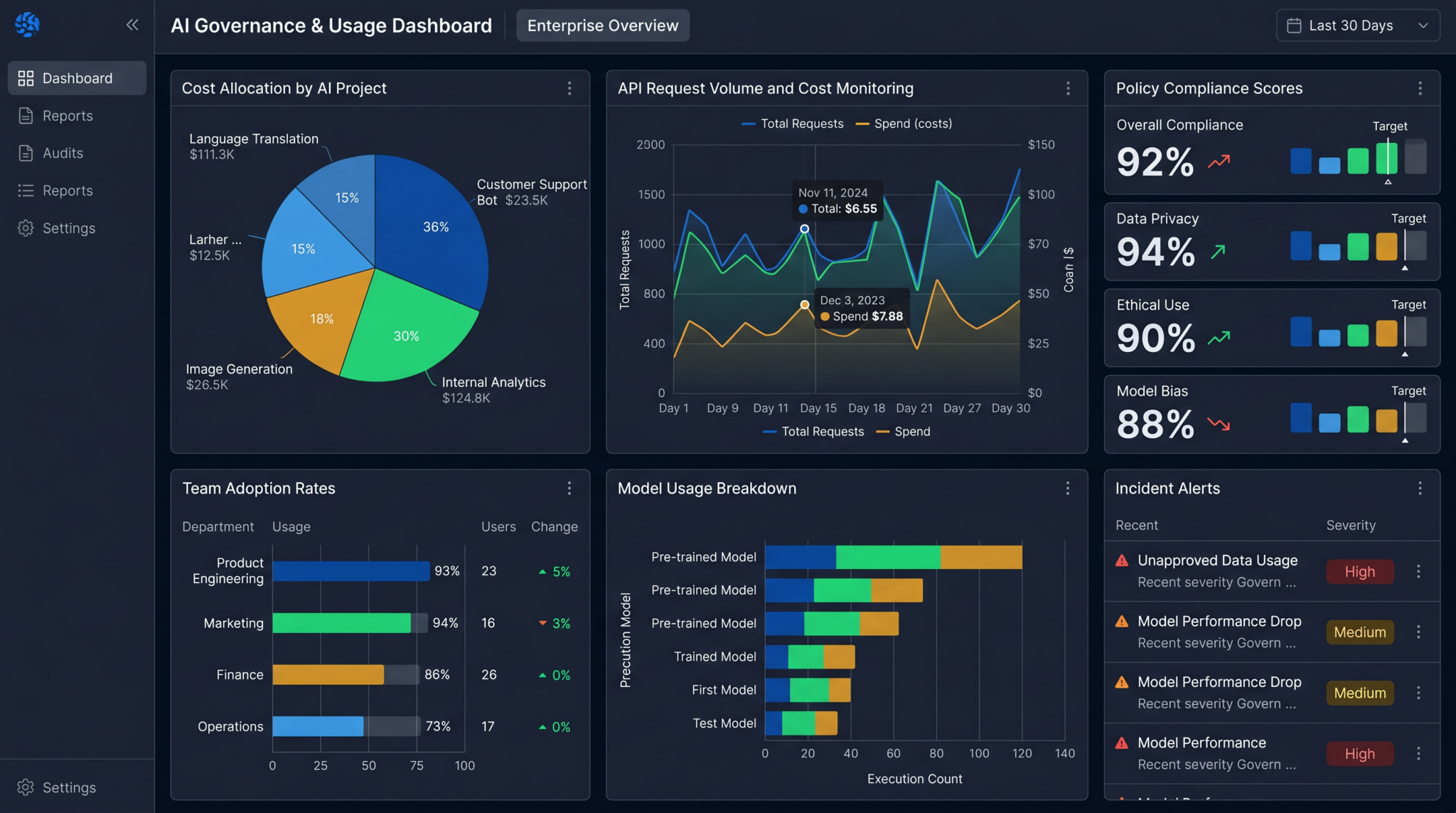
Task: Click the Enterprise Overview button
Action: [603, 26]
